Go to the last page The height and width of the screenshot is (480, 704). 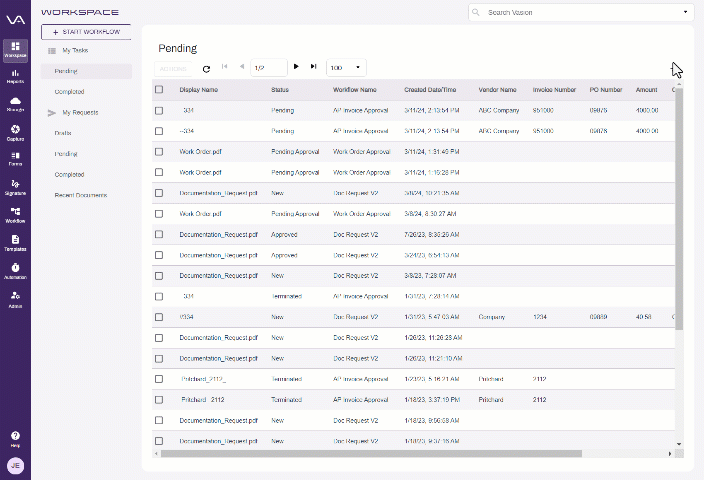point(313,66)
